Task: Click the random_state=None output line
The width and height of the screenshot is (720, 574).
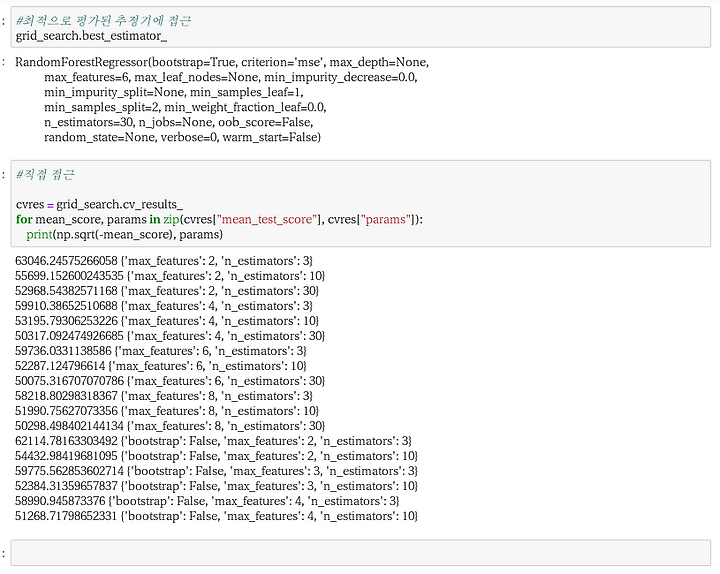Action: tap(182, 137)
